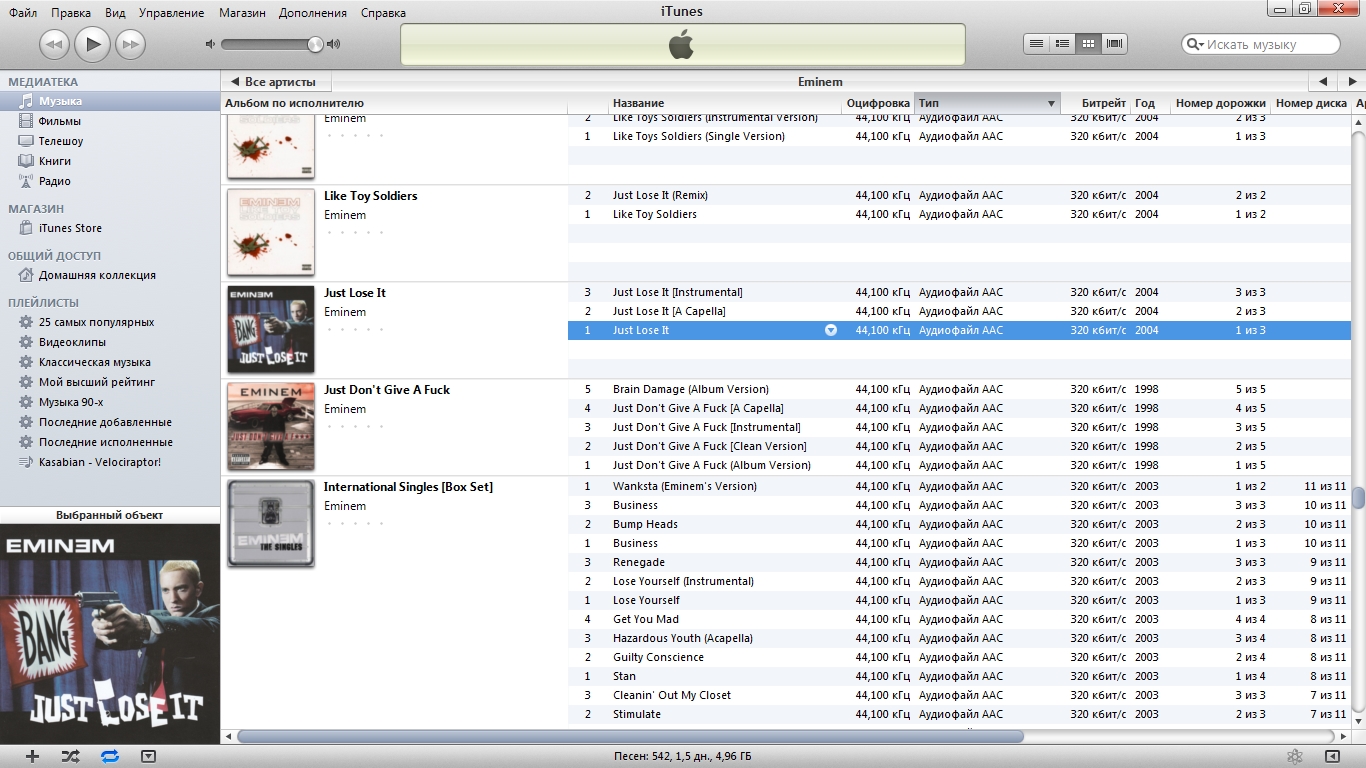This screenshot has width=1366, height=768.
Task: Open the Дополнения menu
Action: pos(313,13)
